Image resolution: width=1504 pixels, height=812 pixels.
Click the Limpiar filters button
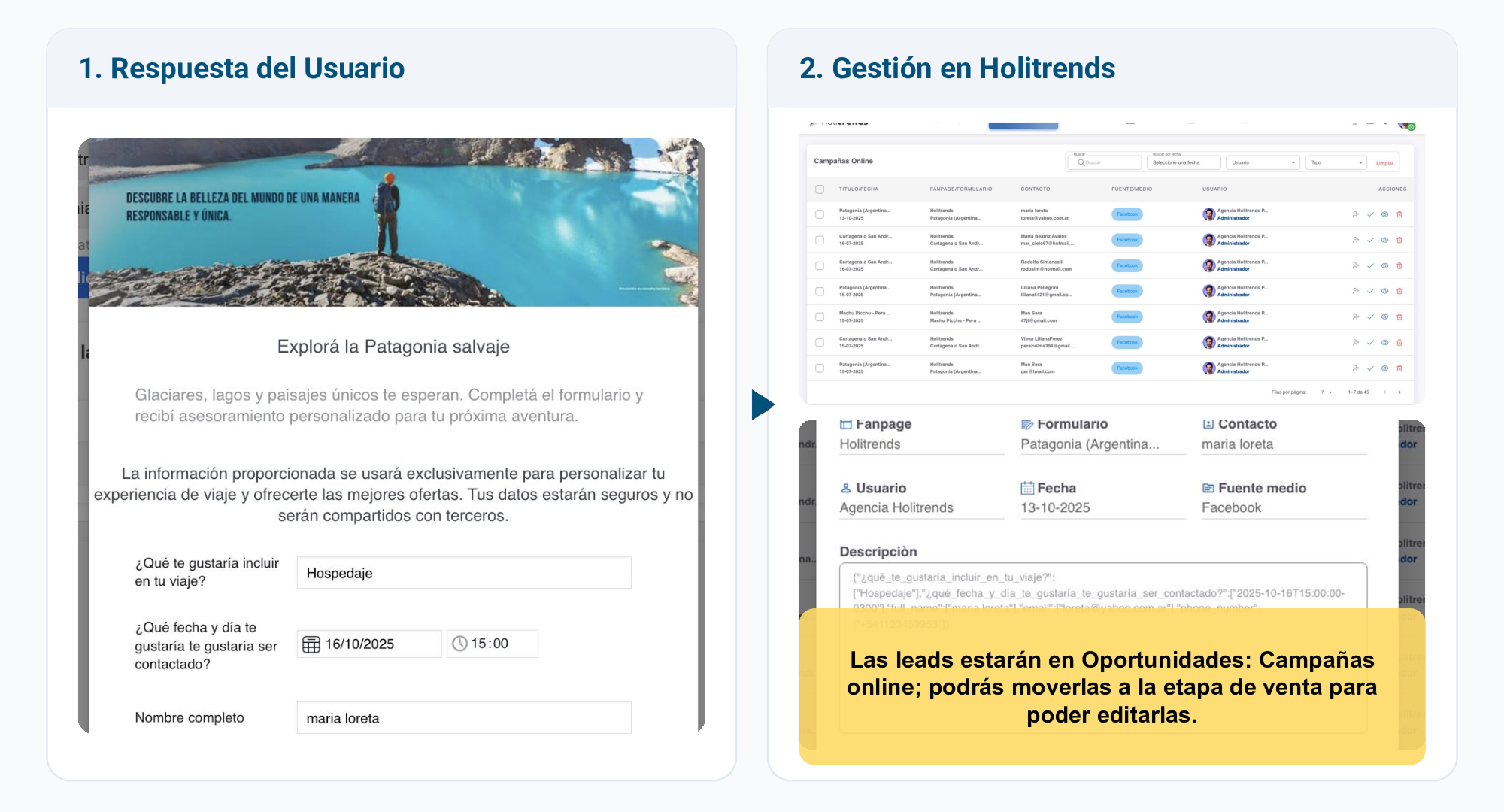pos(1384,162)
